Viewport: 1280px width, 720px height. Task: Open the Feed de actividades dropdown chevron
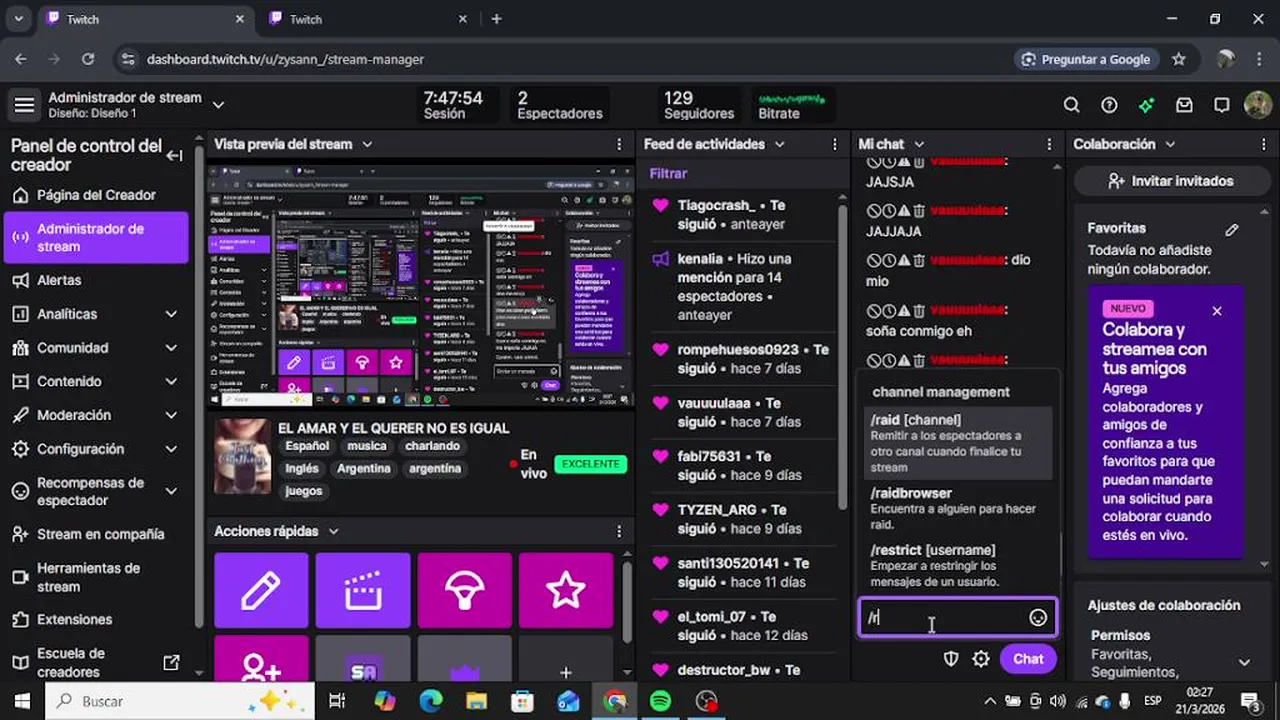pos(779,144)
